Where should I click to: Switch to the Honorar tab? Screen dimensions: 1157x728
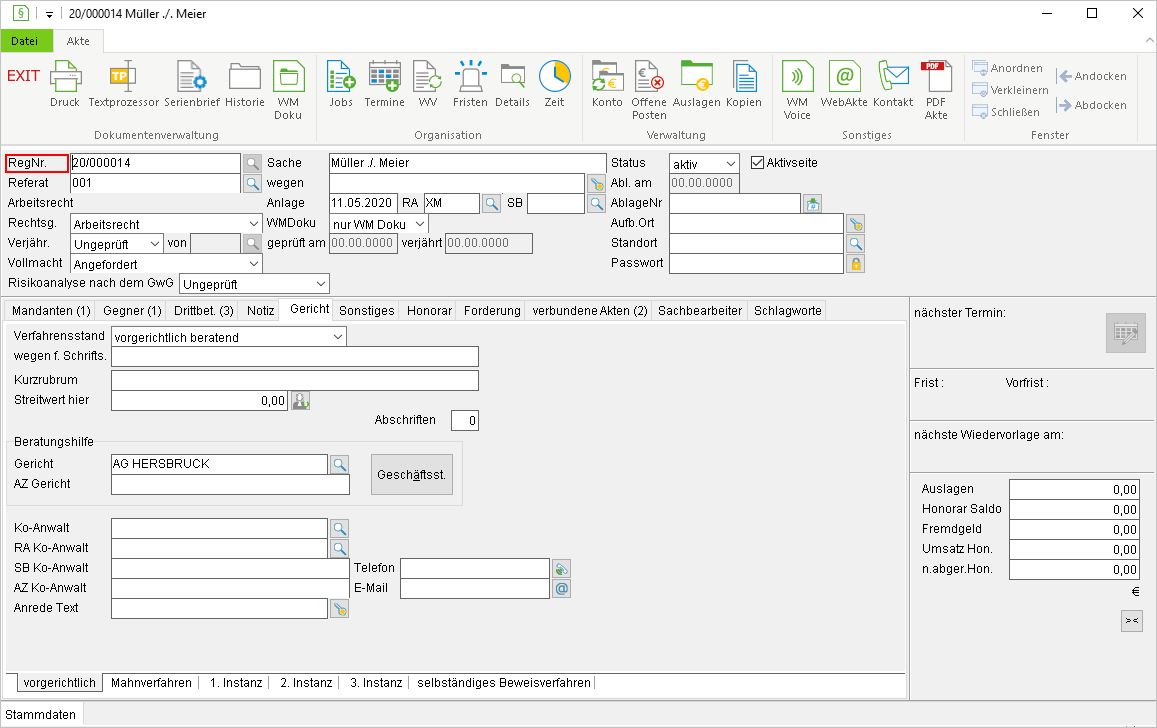[429, 311]
